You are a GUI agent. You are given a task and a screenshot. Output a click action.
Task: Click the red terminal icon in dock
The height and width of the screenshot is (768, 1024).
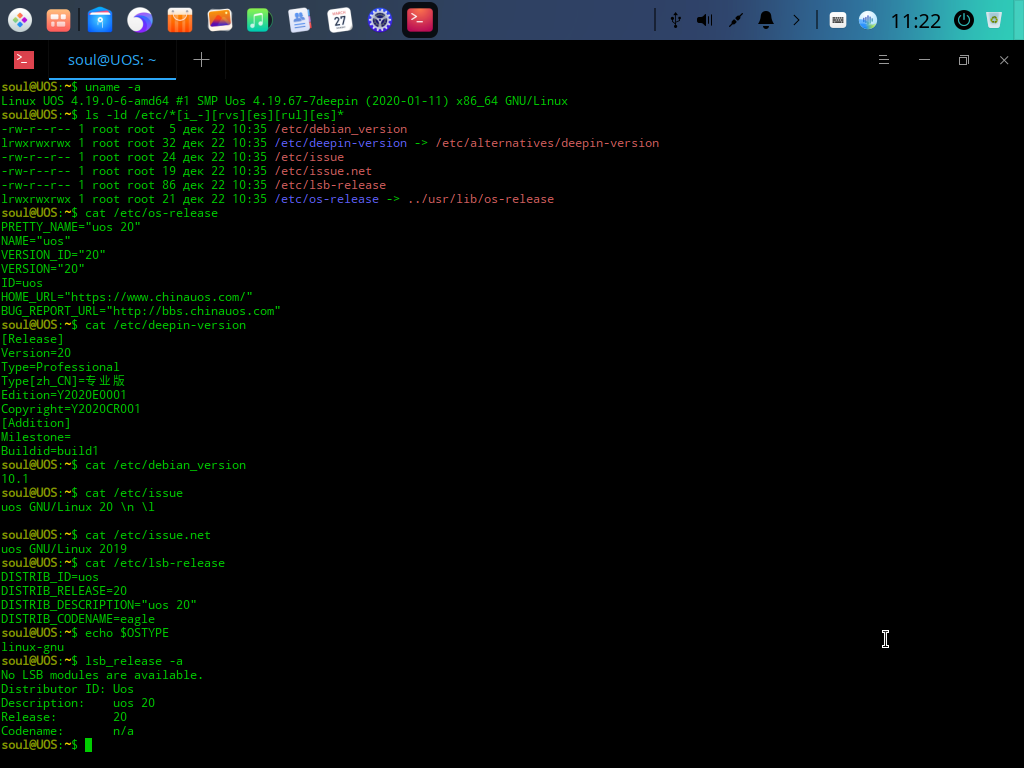click(419, 20)
